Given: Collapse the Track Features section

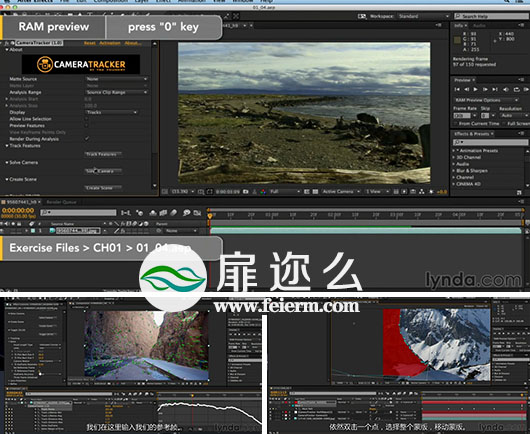Looking at the screenshot, I should pyautogui.click(x=7, y=146).
